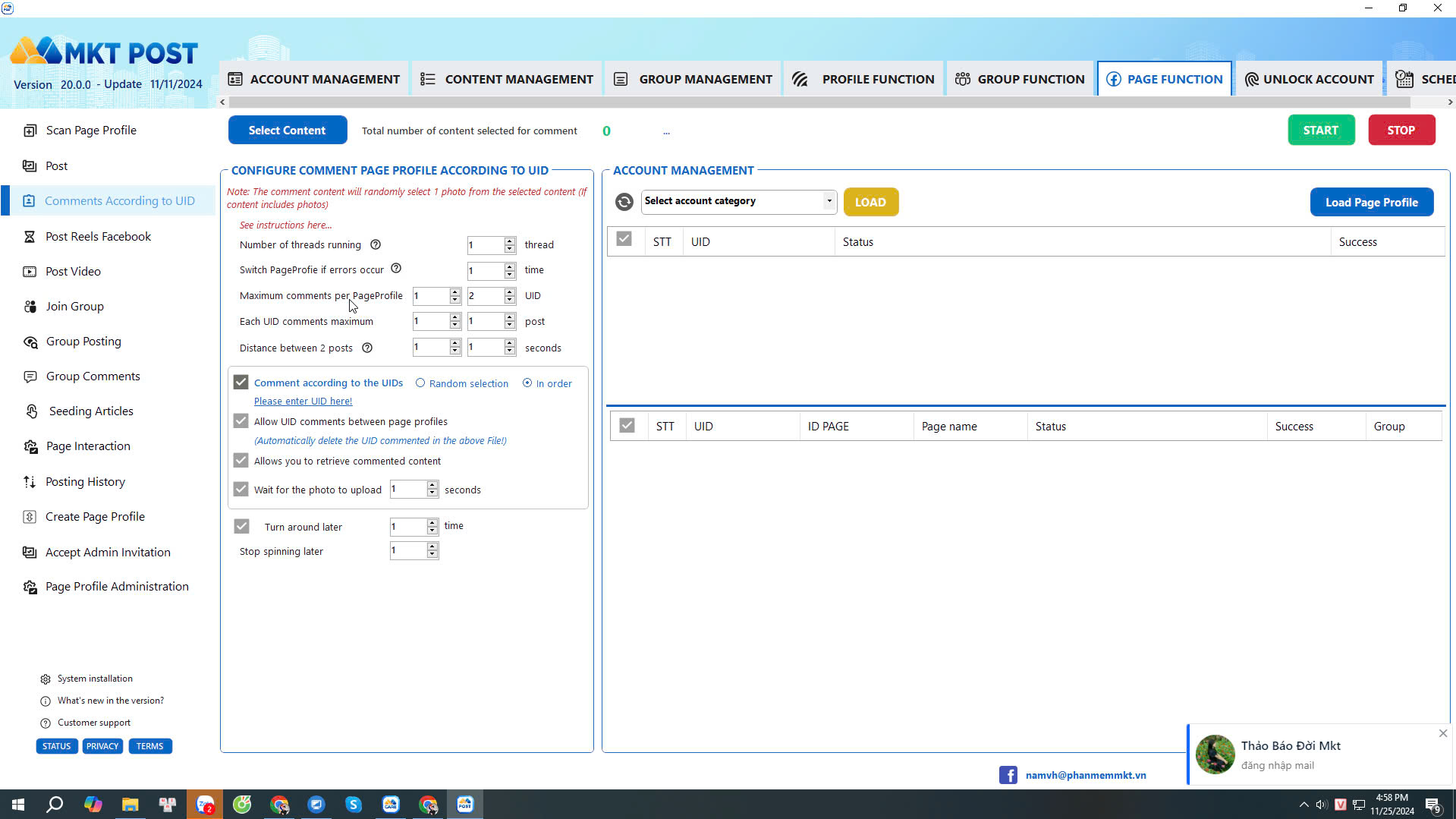1456x819 pixels.
Task: Increase Maximum comments per PageProfile UID stepper
Action: coord(510,291)
